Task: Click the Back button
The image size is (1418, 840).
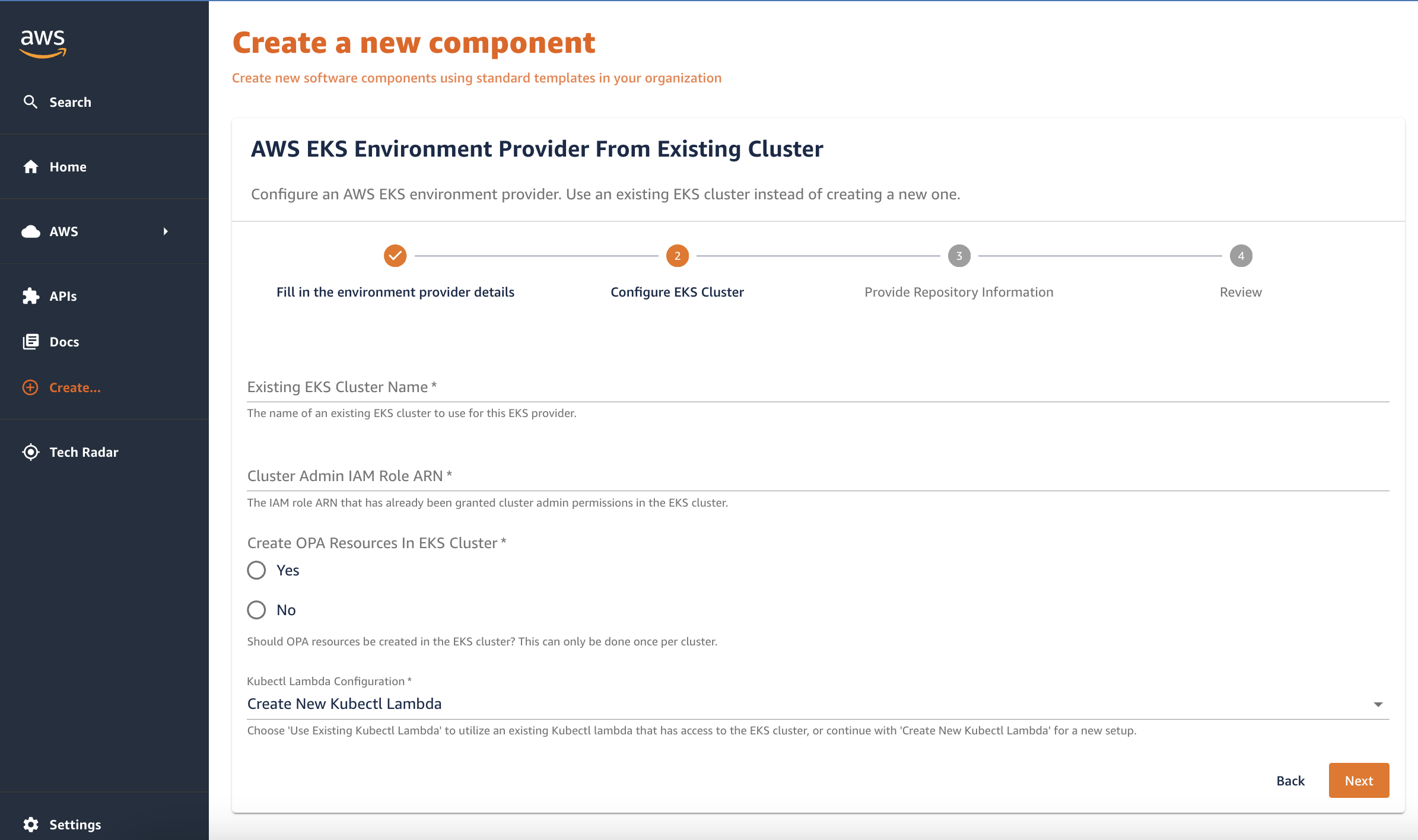Action: 1290,781
